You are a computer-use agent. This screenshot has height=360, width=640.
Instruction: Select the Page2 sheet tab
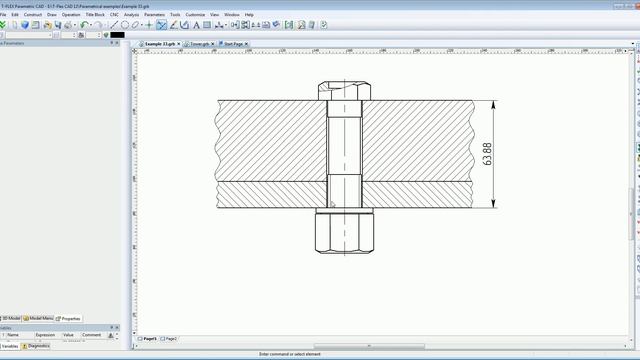[x=169, y=339]
